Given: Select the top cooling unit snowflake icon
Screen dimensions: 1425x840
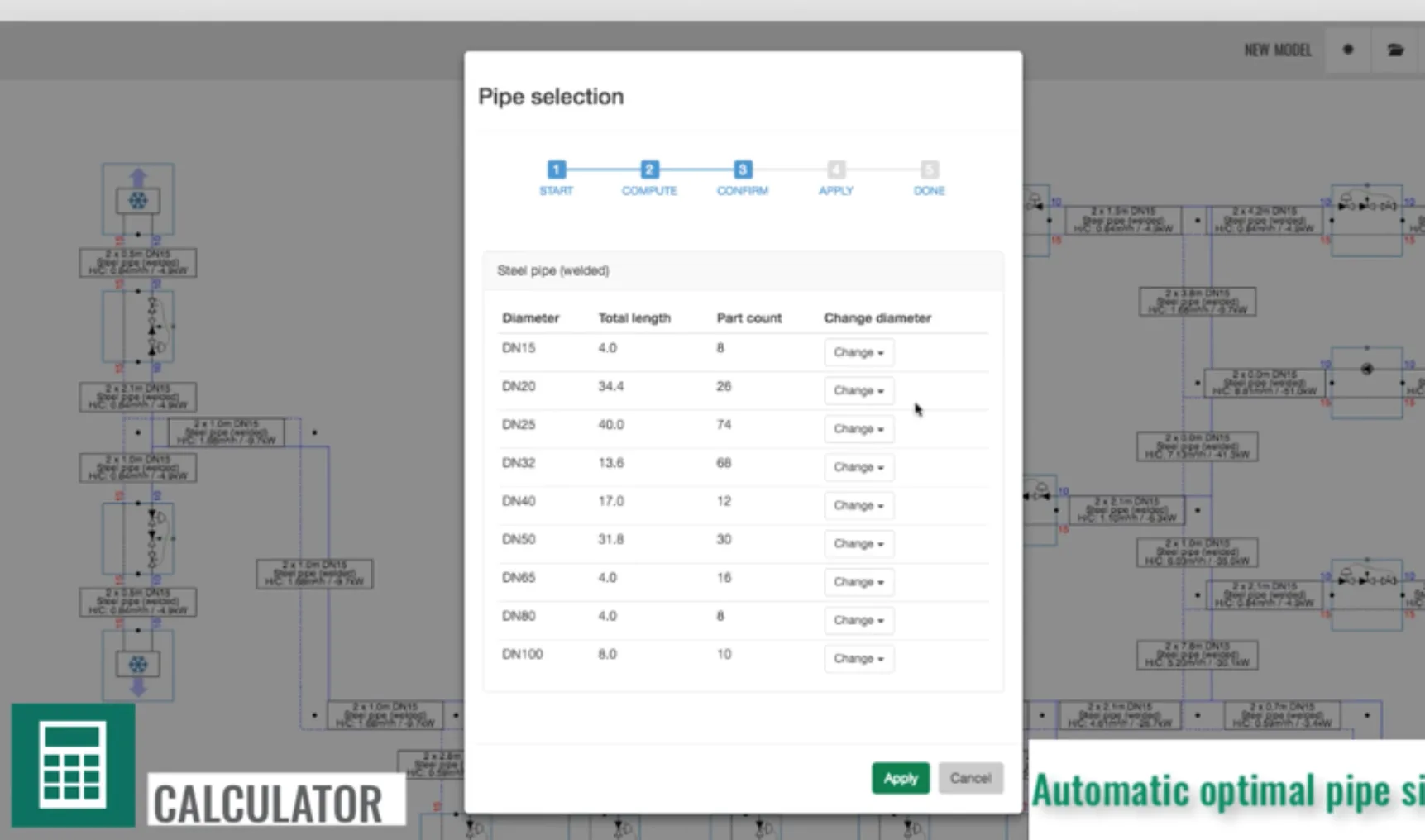Looking at the screenshot, I should (138, 200).
